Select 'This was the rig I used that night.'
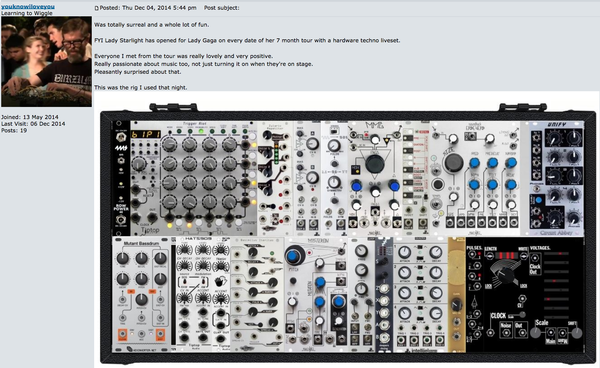 (140, 88)
